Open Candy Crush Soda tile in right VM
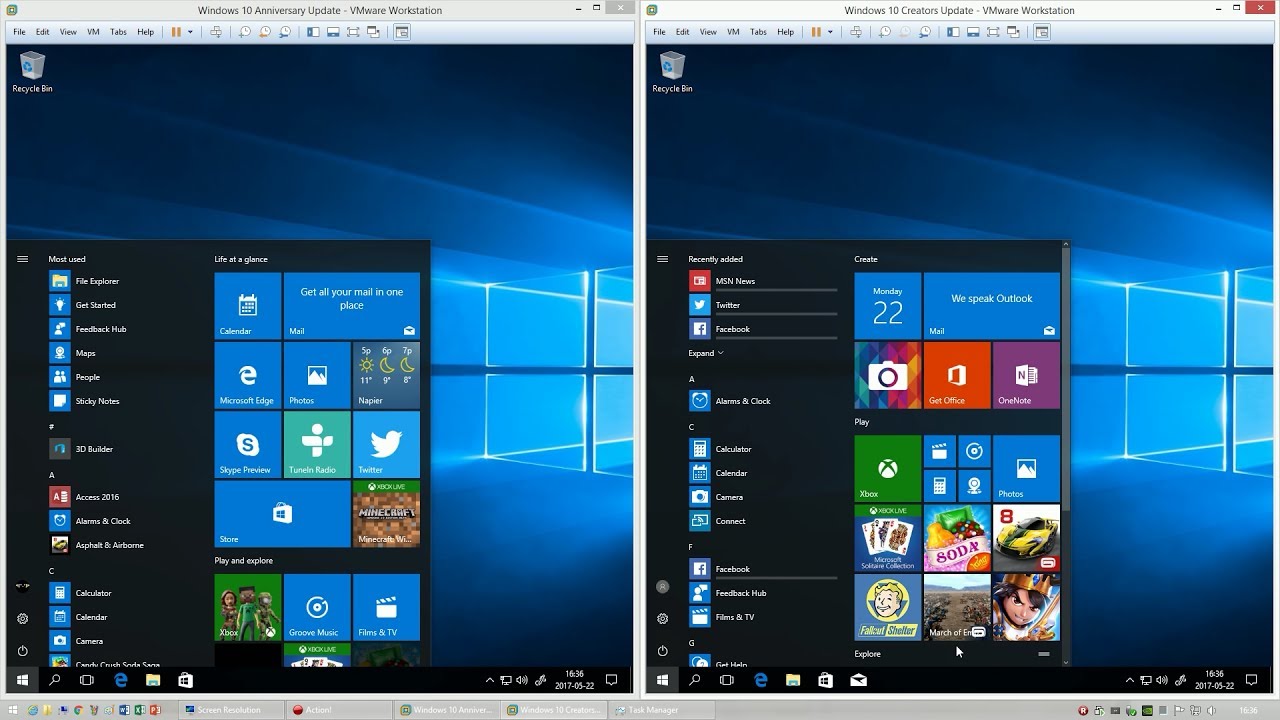The image size is (1280, 720). 957,538
